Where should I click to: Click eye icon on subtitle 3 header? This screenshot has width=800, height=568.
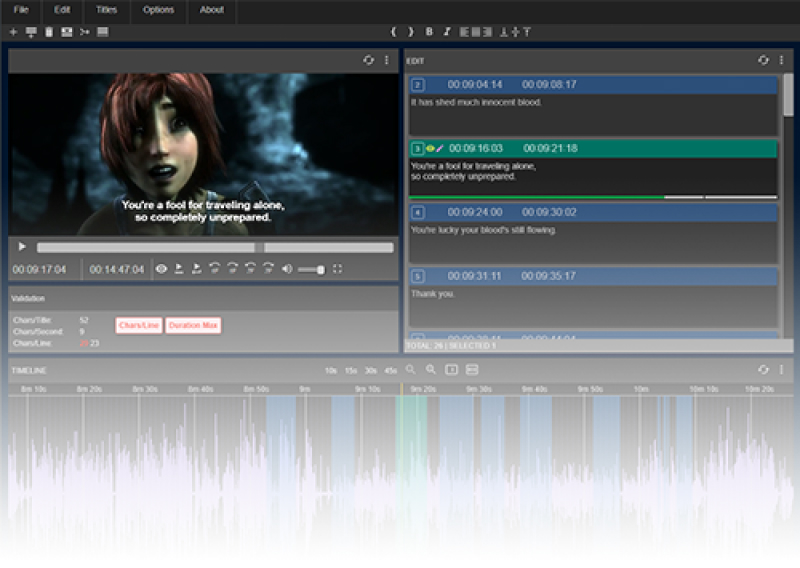(x=430, y=149)
